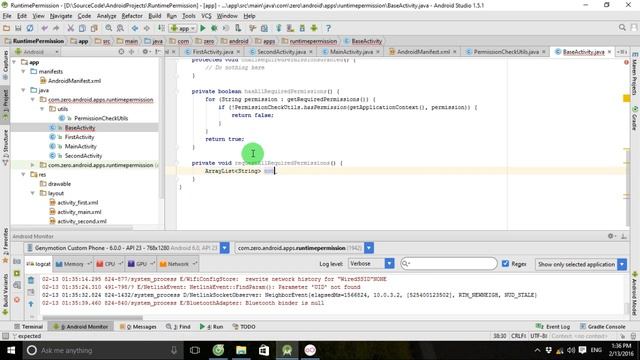Image resolution: width=640 pixels, height=360 pixels.
Task: Click the logcat up arrow icon
Action: (x=31, y=304)
